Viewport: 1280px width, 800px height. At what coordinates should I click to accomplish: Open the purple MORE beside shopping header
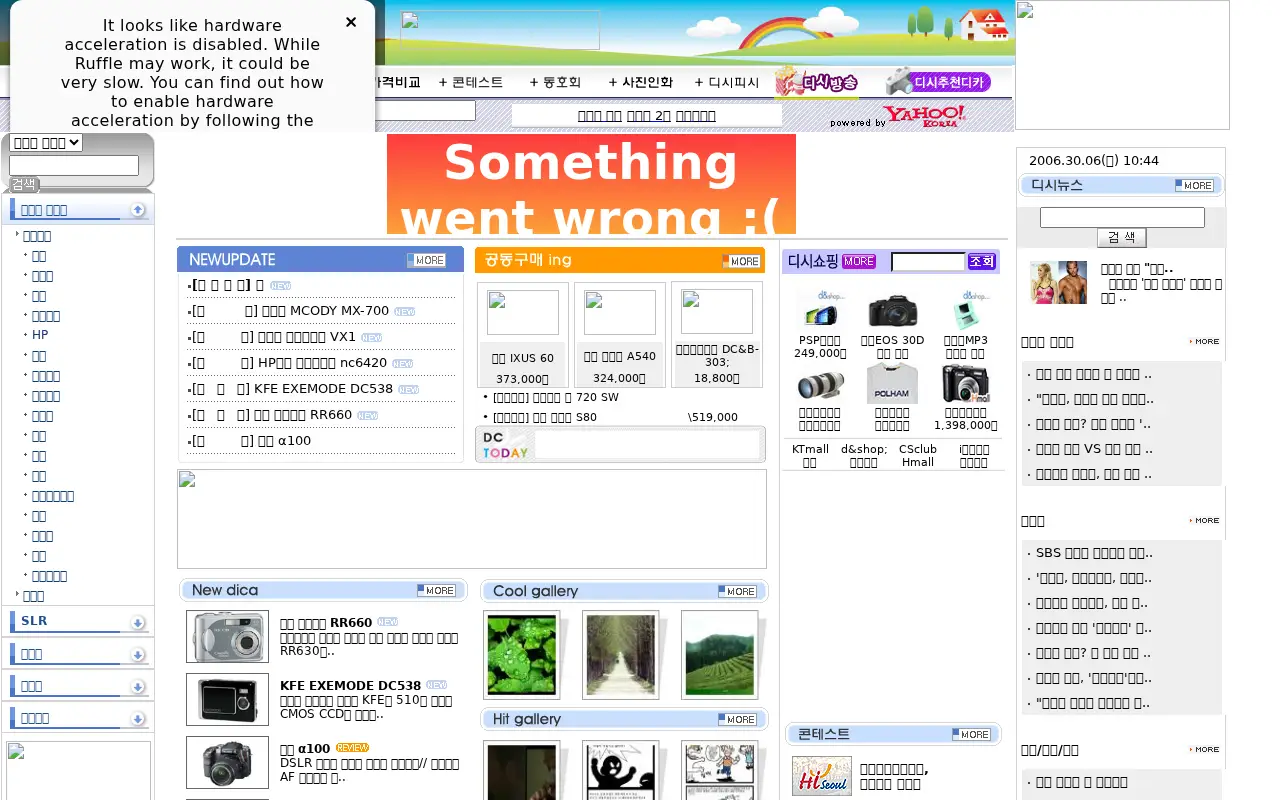(859, 261)
